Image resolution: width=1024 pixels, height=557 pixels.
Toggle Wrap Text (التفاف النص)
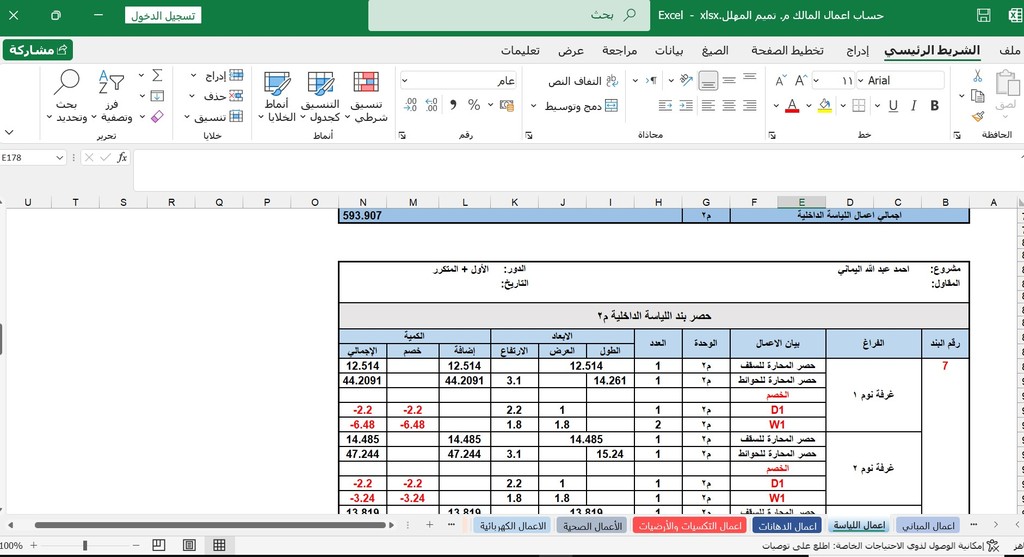click(583, 80)
